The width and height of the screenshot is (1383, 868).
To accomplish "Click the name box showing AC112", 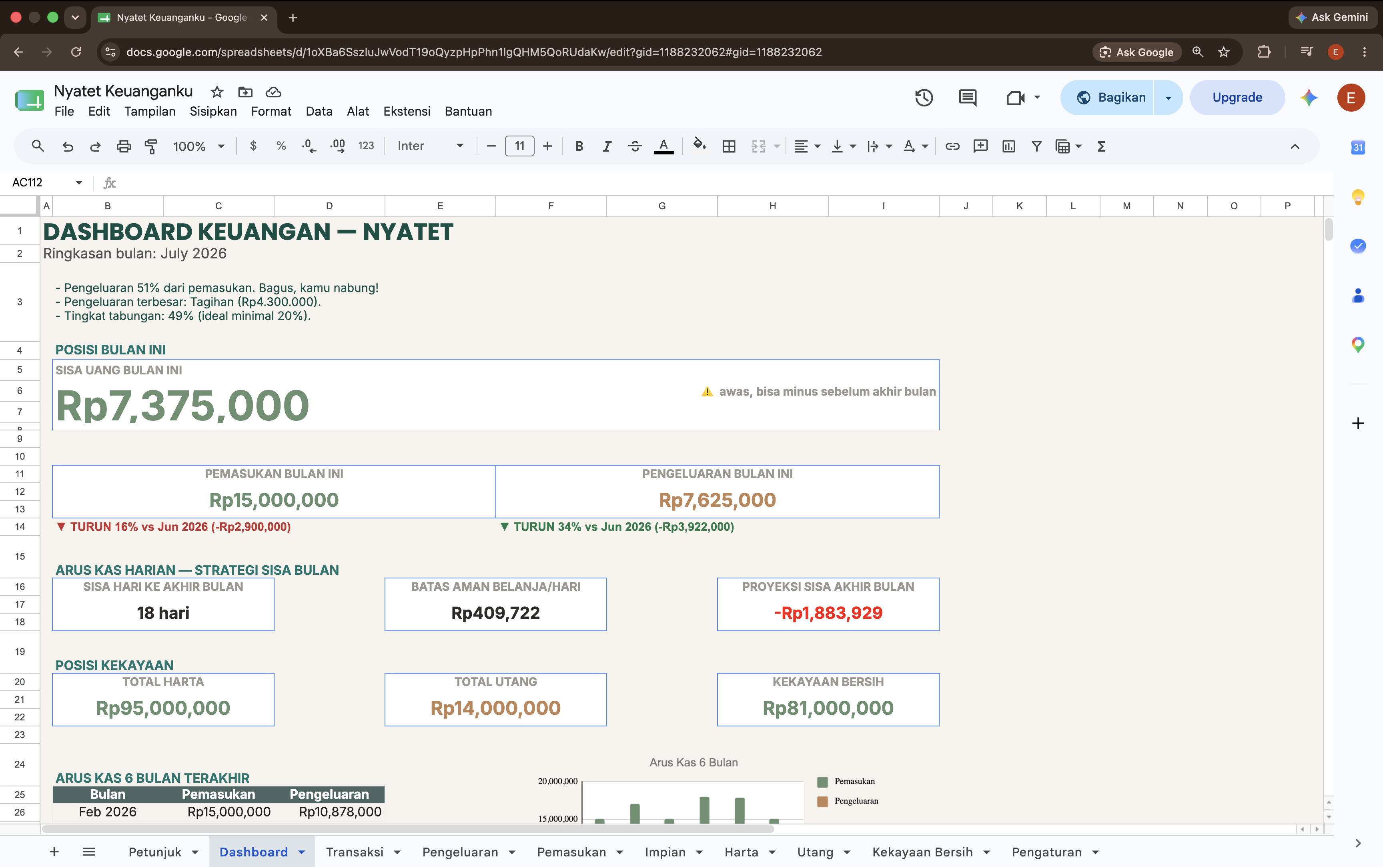I will 28,182.
